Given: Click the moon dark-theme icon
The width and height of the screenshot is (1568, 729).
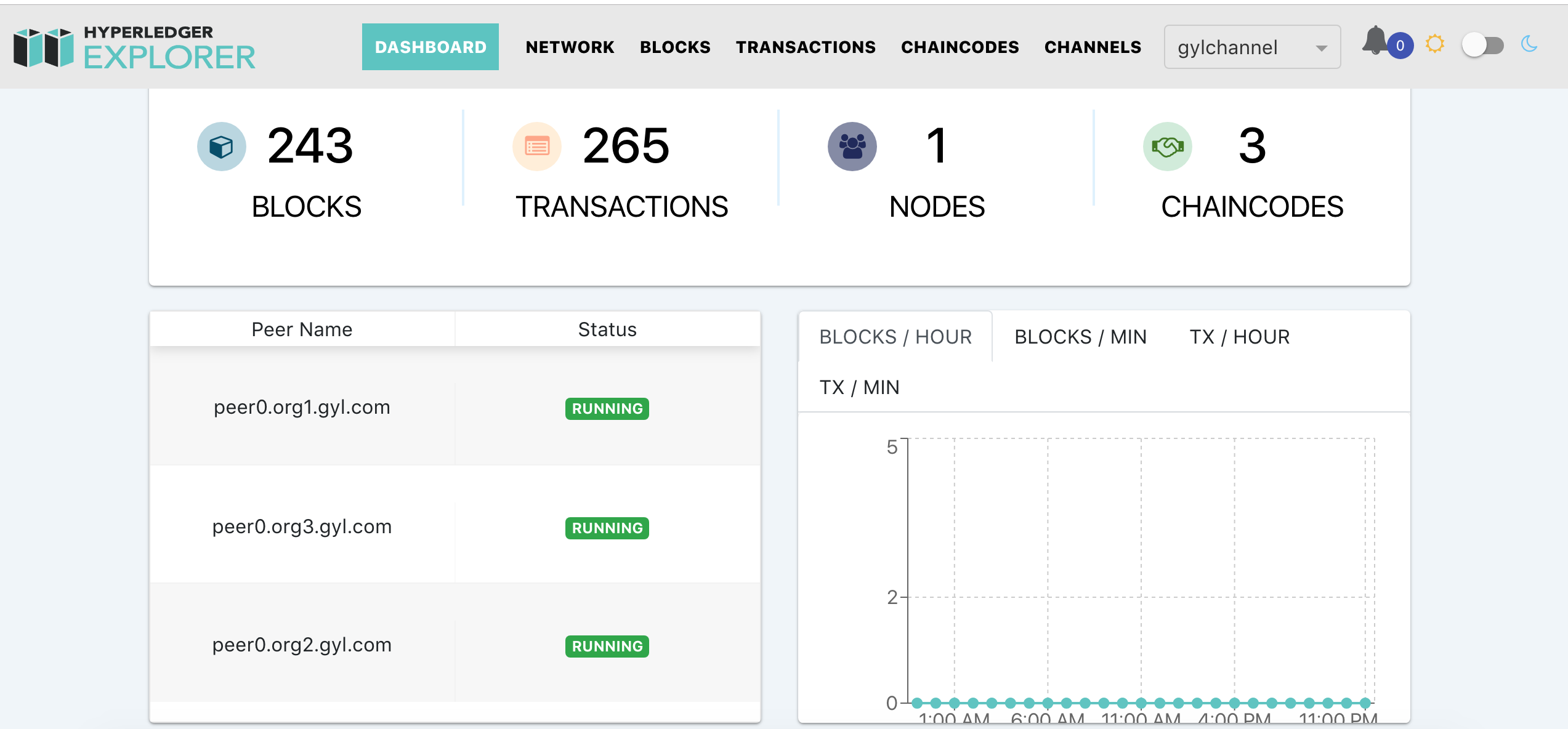Looking at the screenshot, I should point(1530,44).
